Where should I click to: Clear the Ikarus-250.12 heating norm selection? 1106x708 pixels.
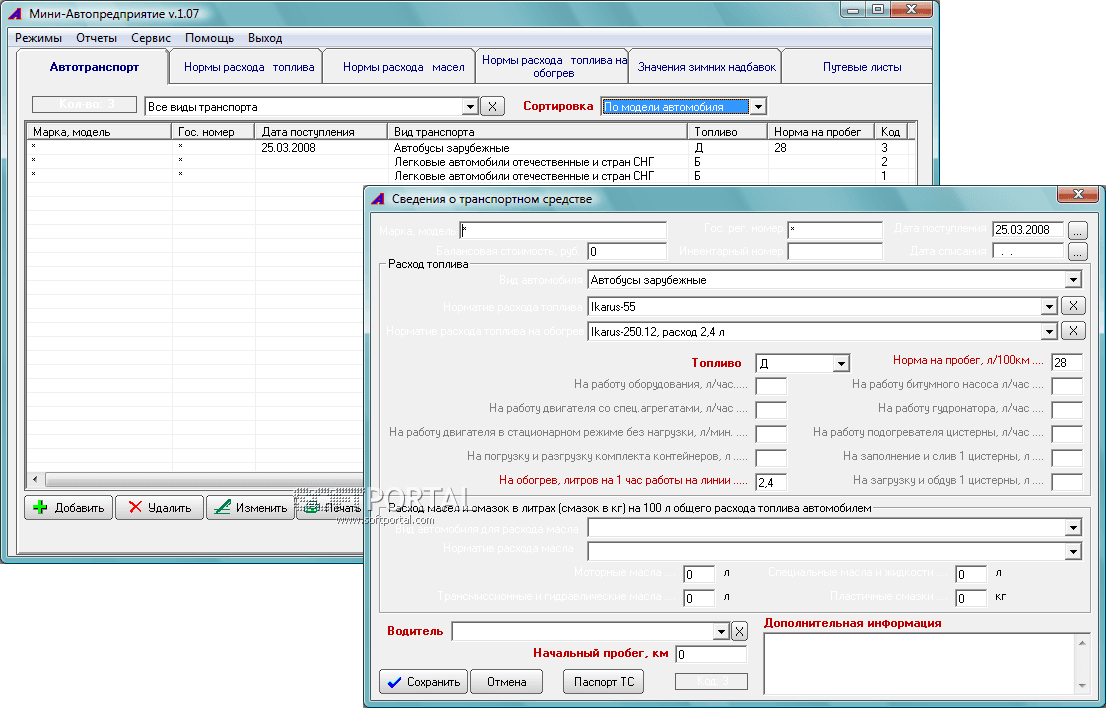tap(1073, 331)
